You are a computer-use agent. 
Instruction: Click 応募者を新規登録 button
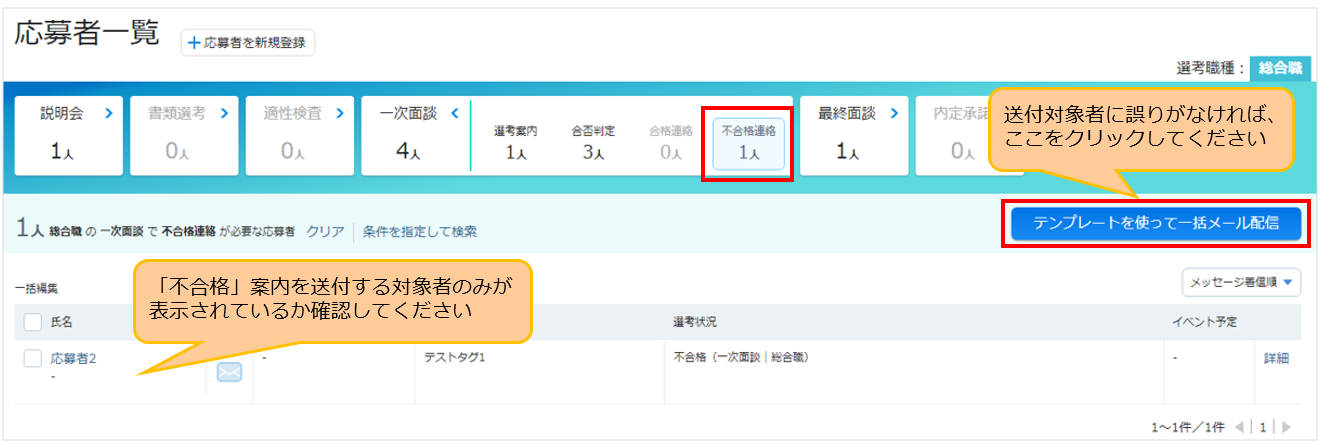coord(249,43)
